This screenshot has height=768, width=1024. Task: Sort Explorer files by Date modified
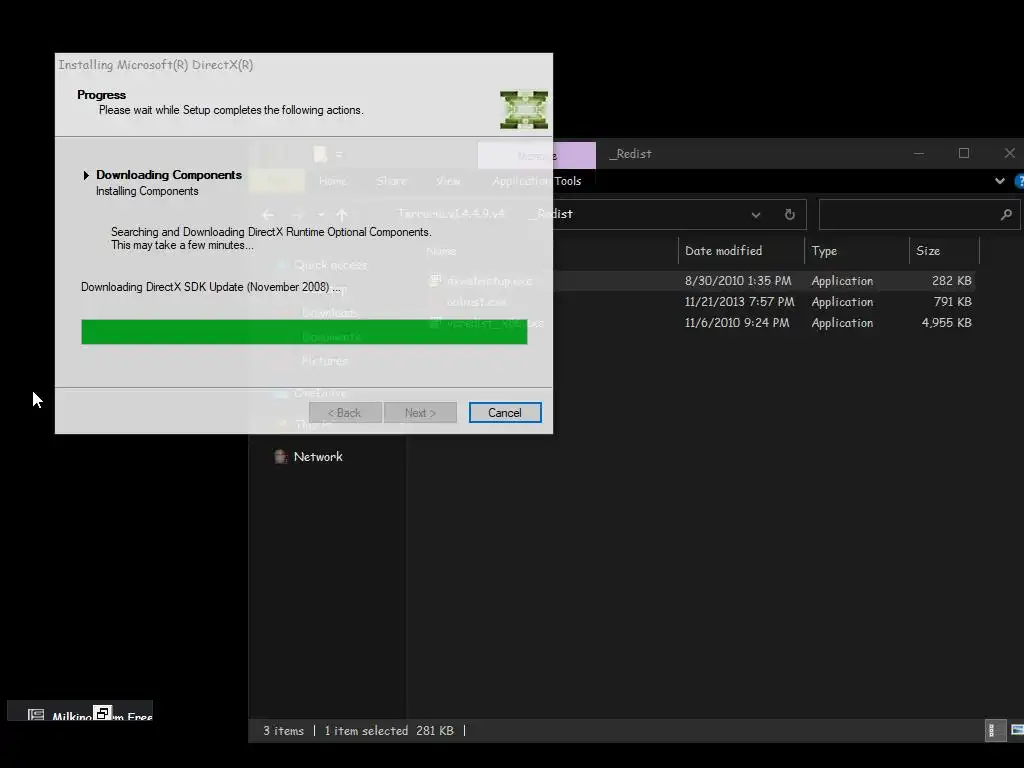click(741, 251)
